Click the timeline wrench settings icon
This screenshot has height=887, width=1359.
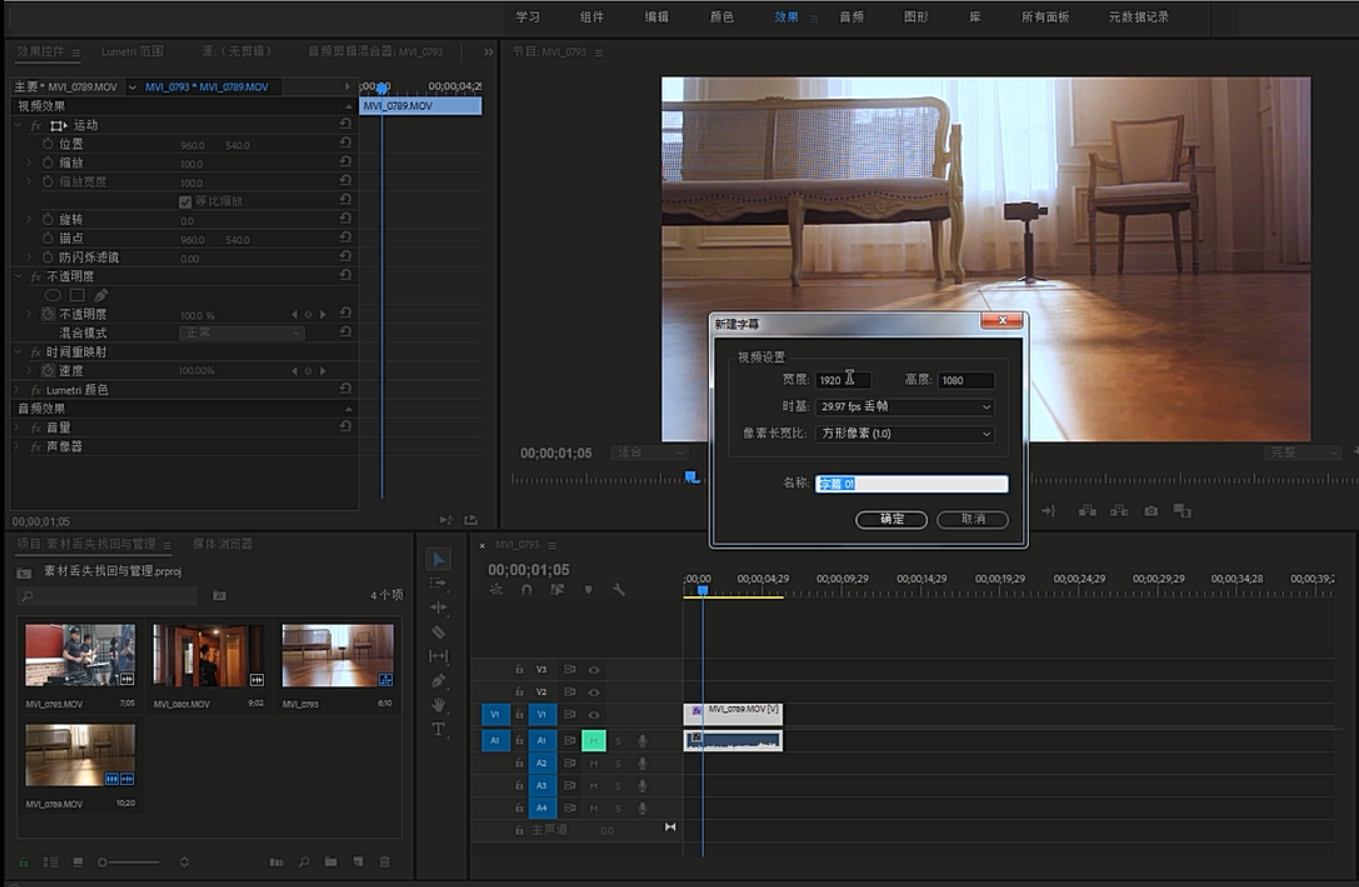[x=618, y=590]
